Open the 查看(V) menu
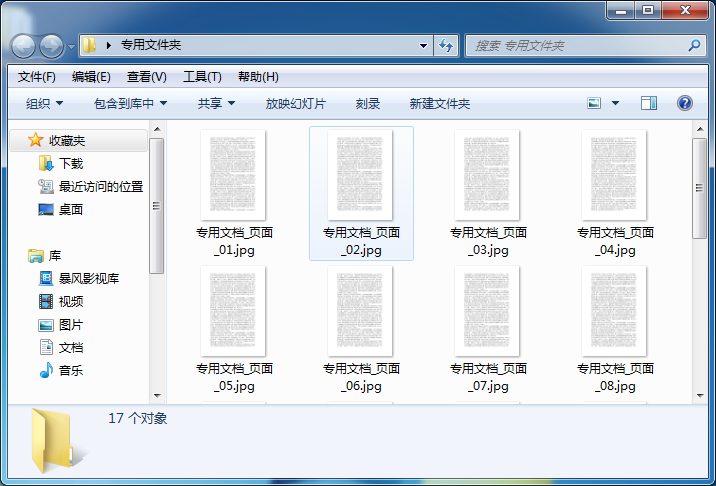This screenshot has height=486, width=716. tap(146, 77)
